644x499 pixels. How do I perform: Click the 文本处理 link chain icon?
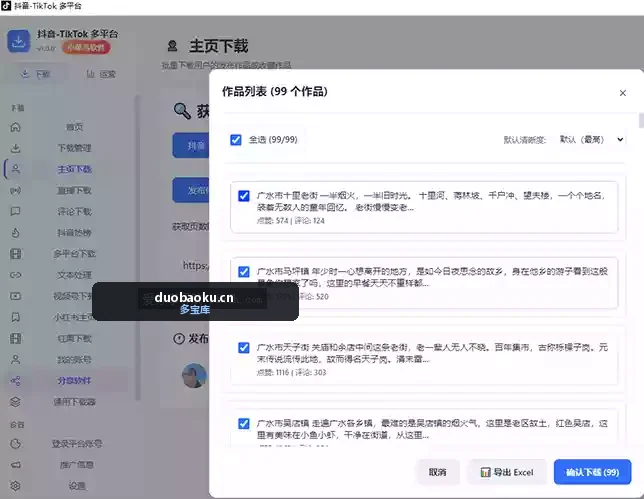(16, 275)
